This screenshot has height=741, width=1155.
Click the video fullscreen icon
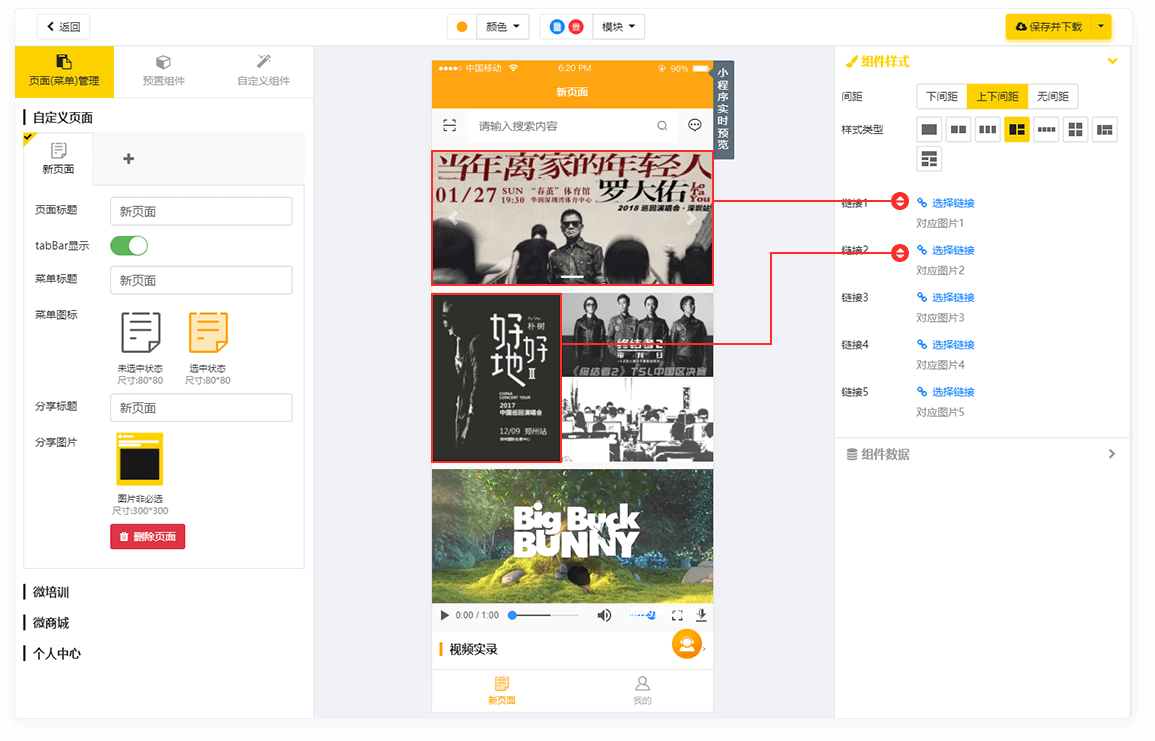tap(677, 615)
